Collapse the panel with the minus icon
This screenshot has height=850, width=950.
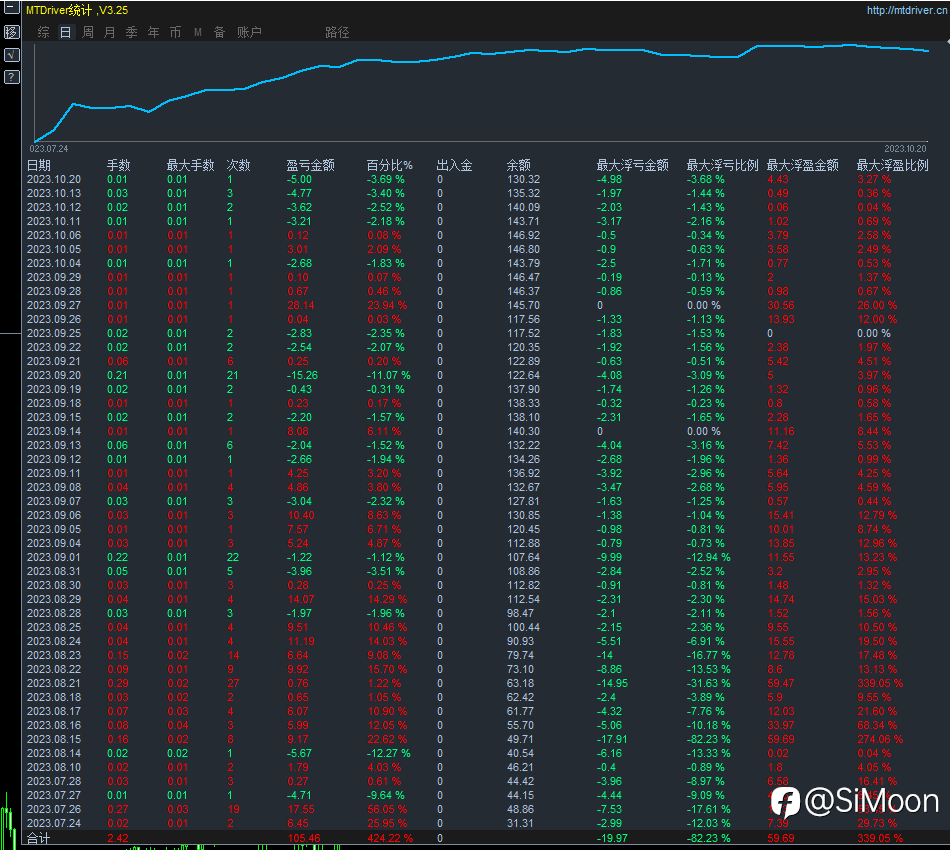pyautogui.click(x=12, y=8)
